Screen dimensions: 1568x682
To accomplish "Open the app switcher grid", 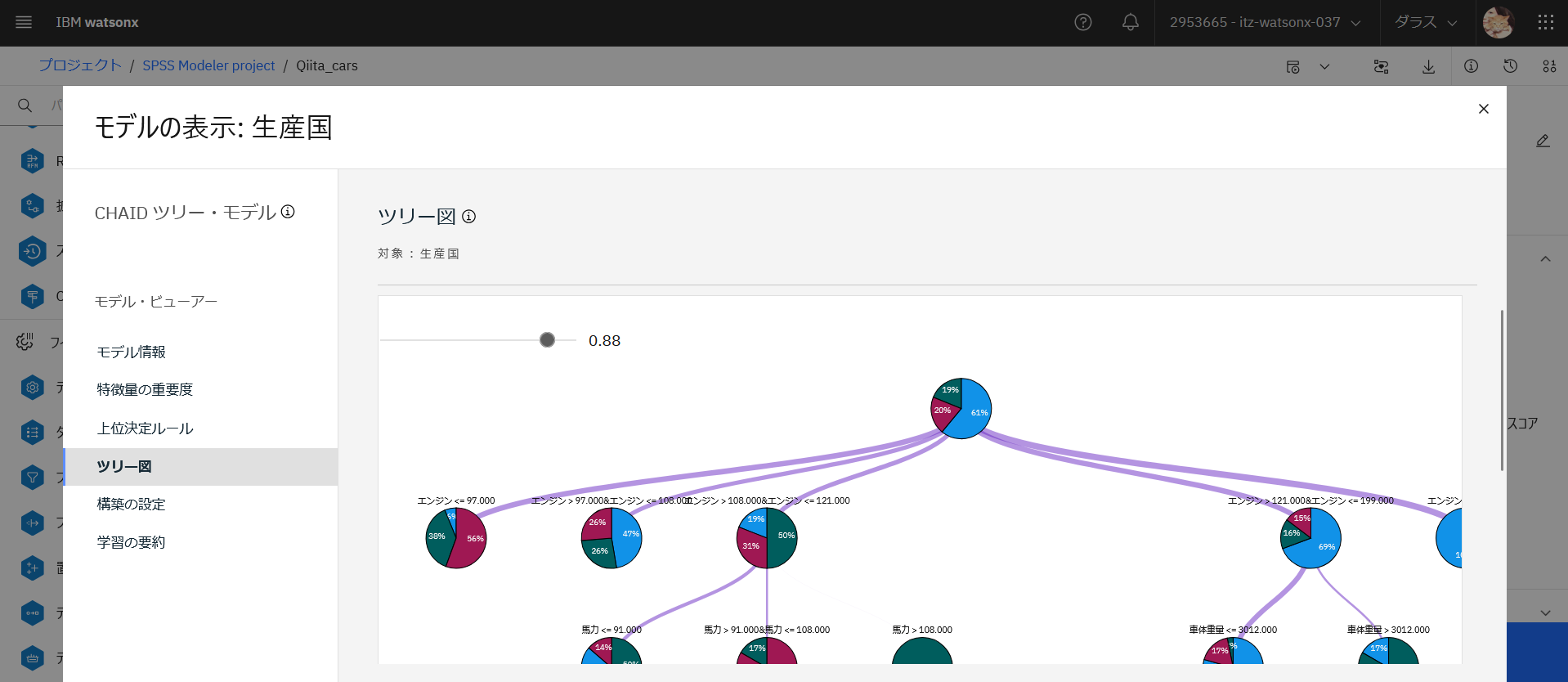I will (1545, 22).
